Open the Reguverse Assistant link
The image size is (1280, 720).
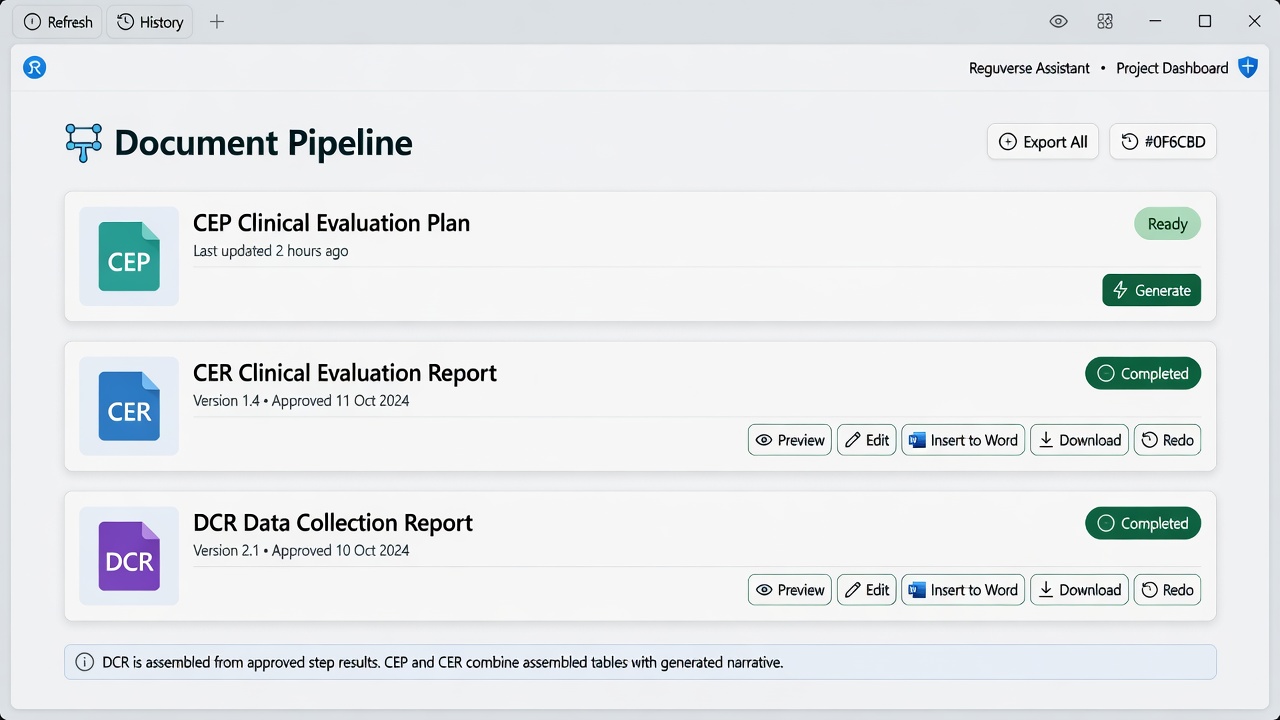[1029, 68]
